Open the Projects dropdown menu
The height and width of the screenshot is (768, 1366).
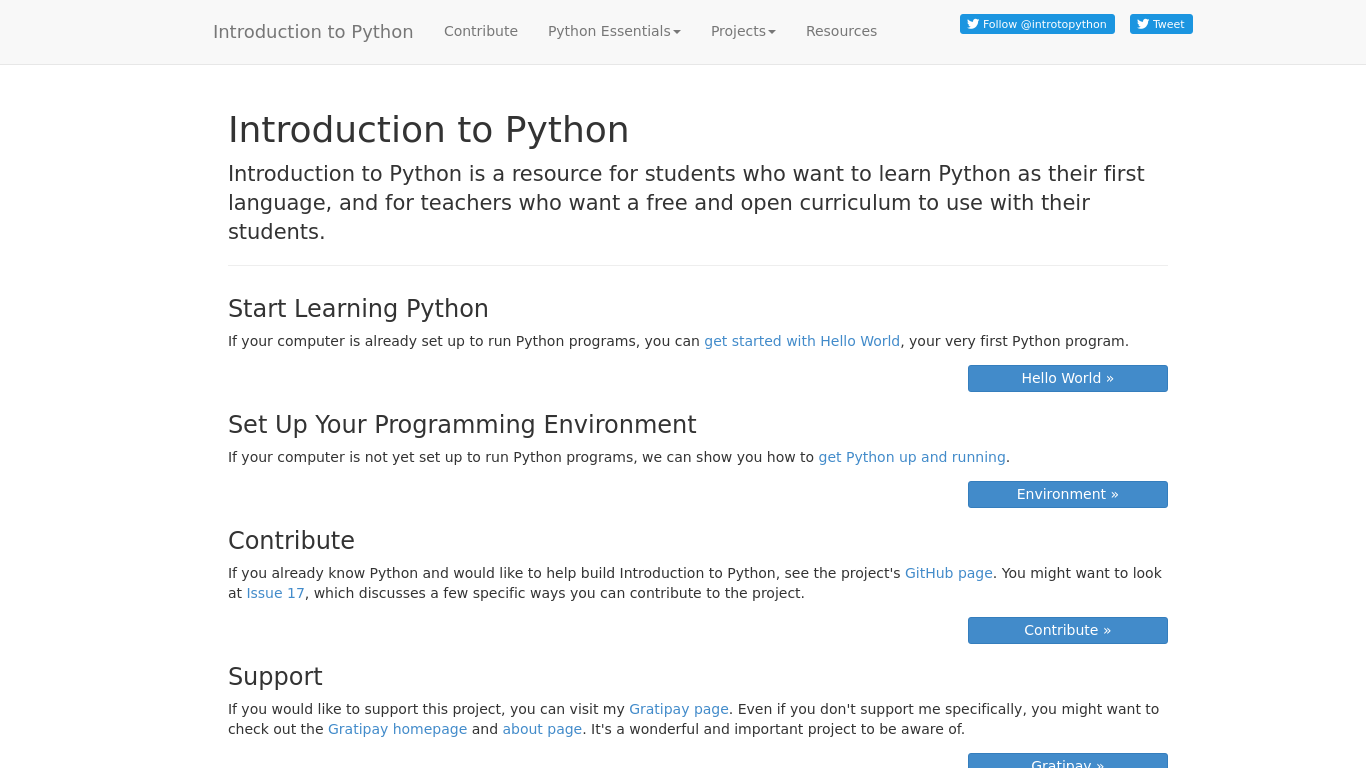point(742,31)
